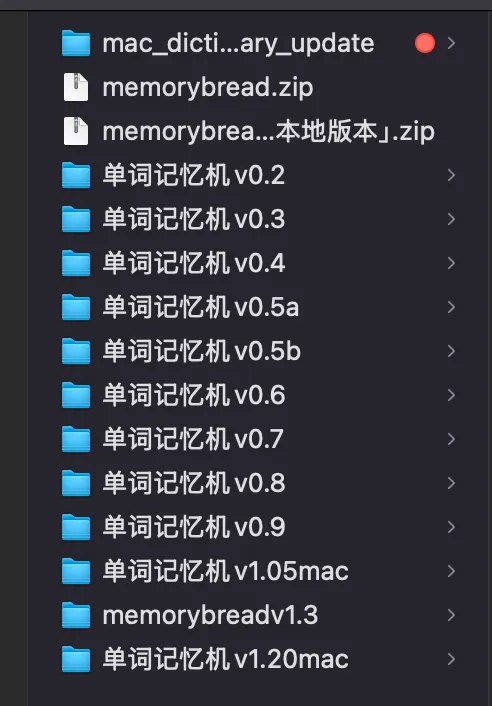The width and height of the screenshot is (492, 706).
Task: Click the 本地版本 zip archive icon
Action: pyautogui.click(x=76, y=131)
